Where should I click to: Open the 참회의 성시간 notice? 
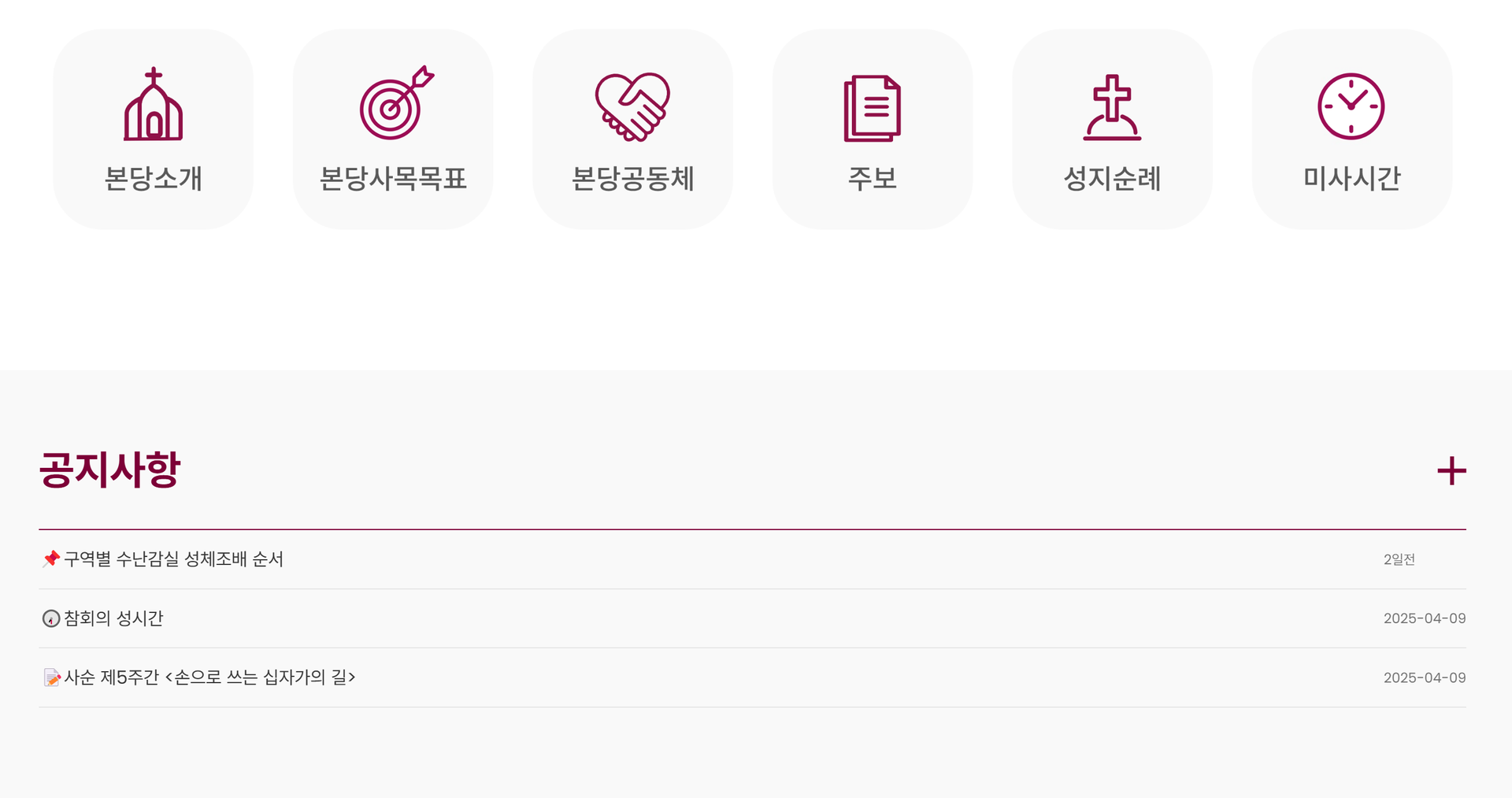tap(113, 618)
